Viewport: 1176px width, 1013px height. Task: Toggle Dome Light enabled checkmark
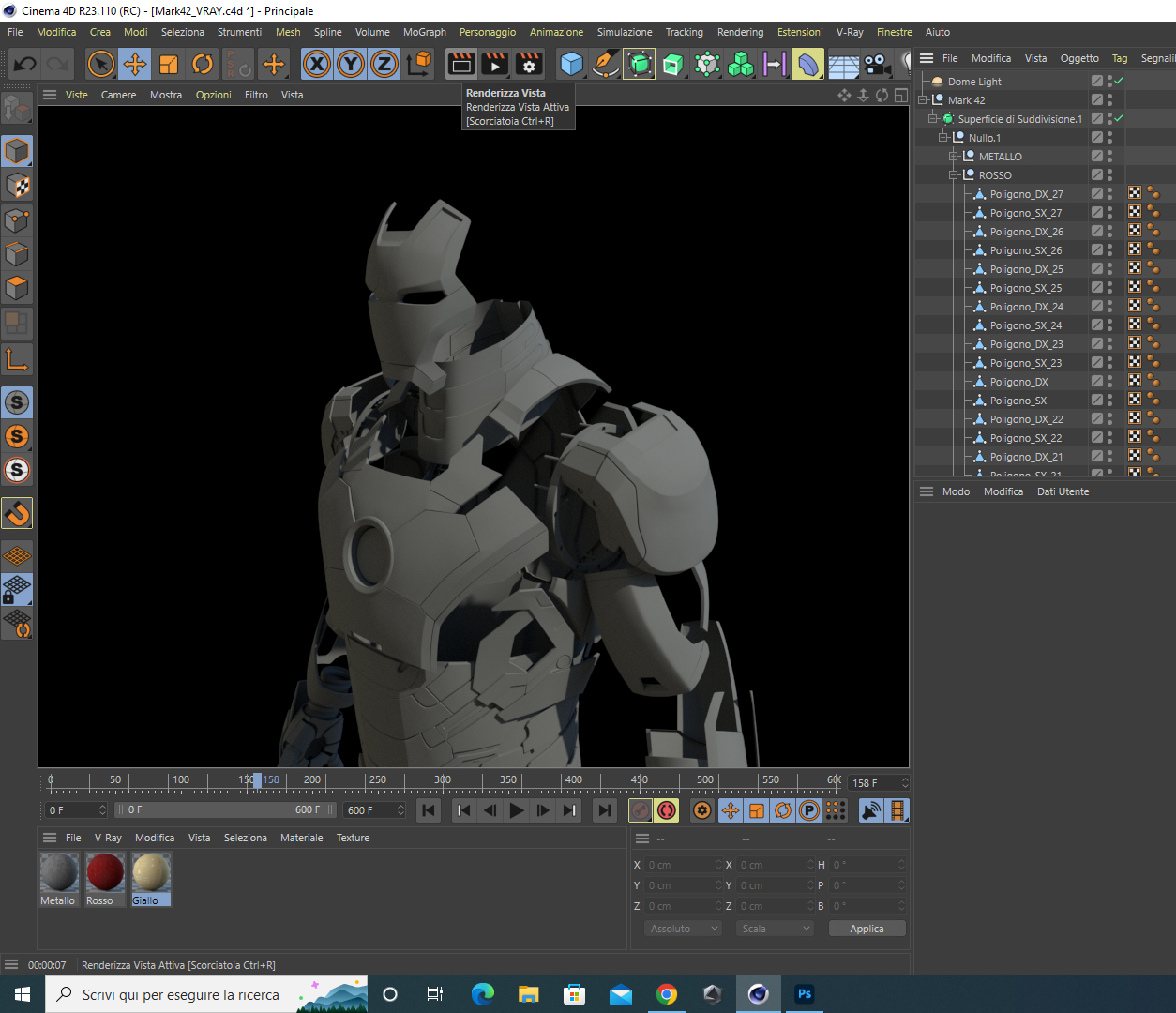1119,82
